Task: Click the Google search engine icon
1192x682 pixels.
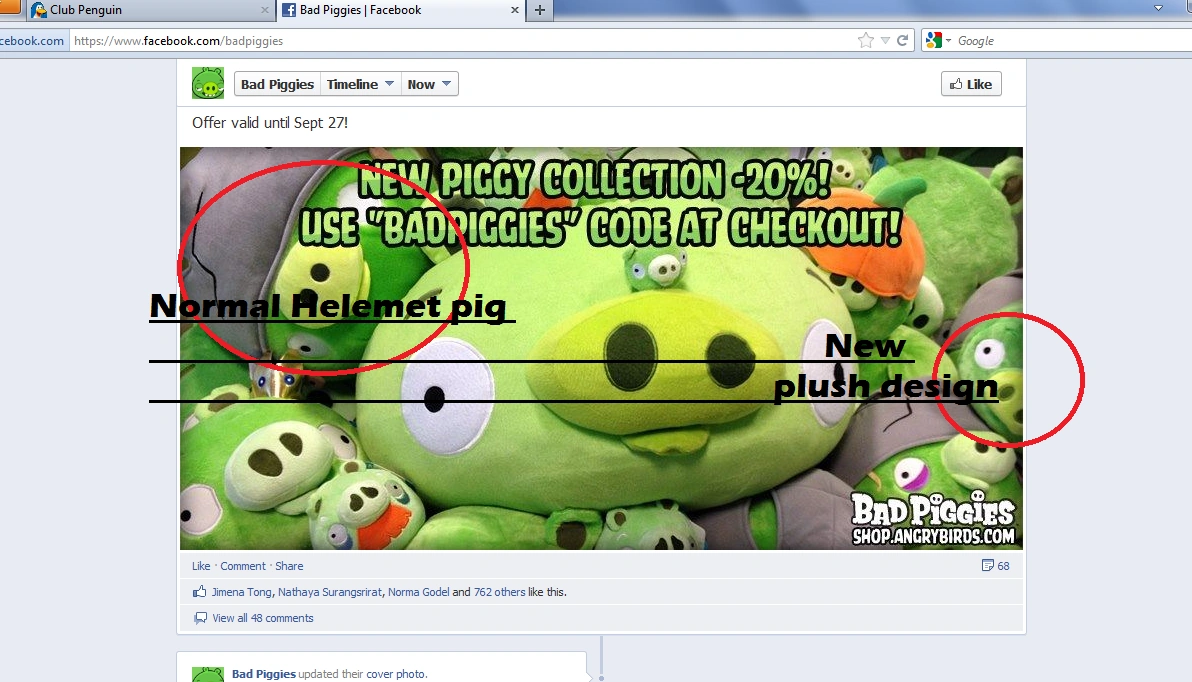Action: pos(933,41)
